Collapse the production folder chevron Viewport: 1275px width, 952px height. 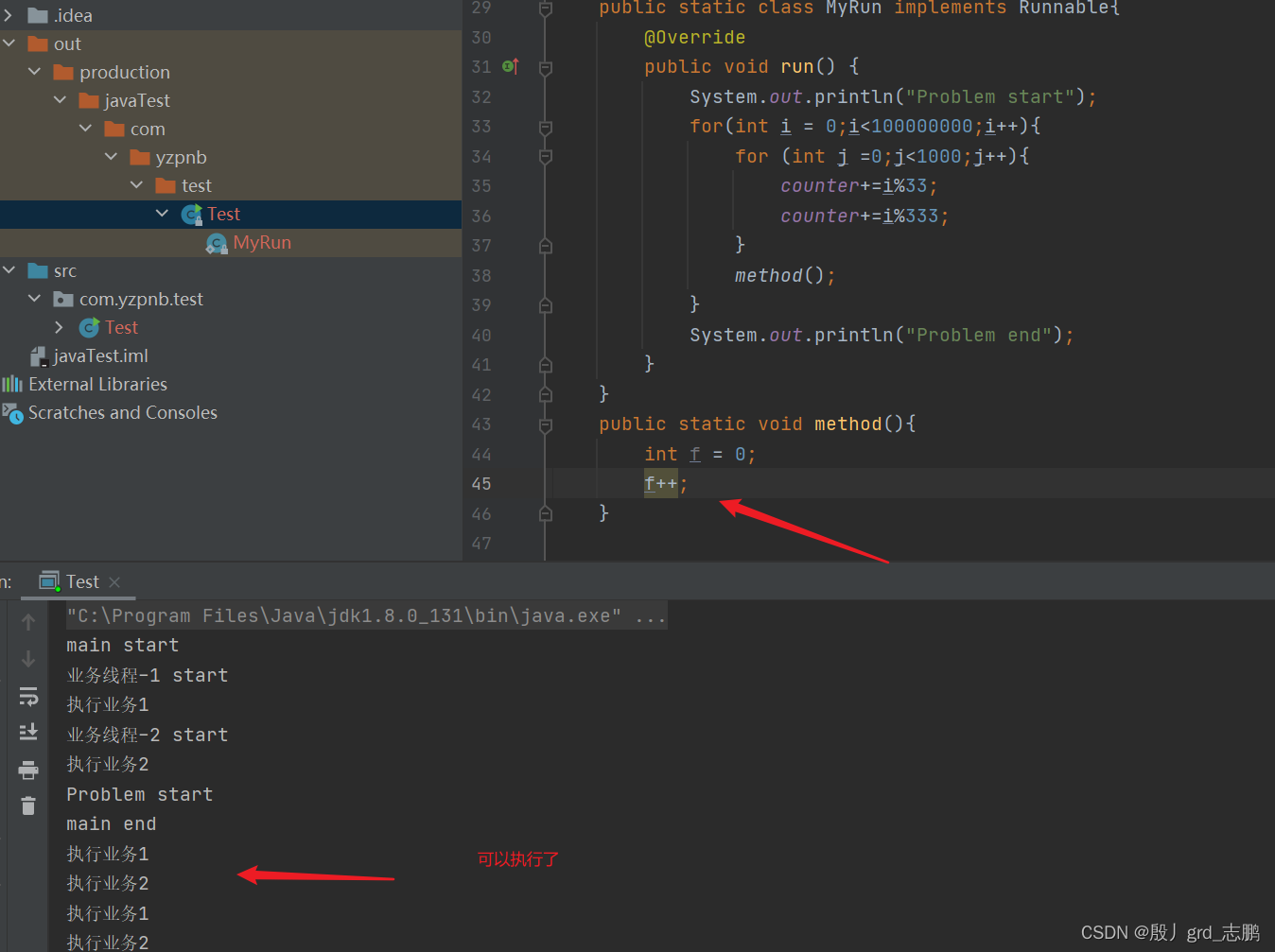point(35,72)
